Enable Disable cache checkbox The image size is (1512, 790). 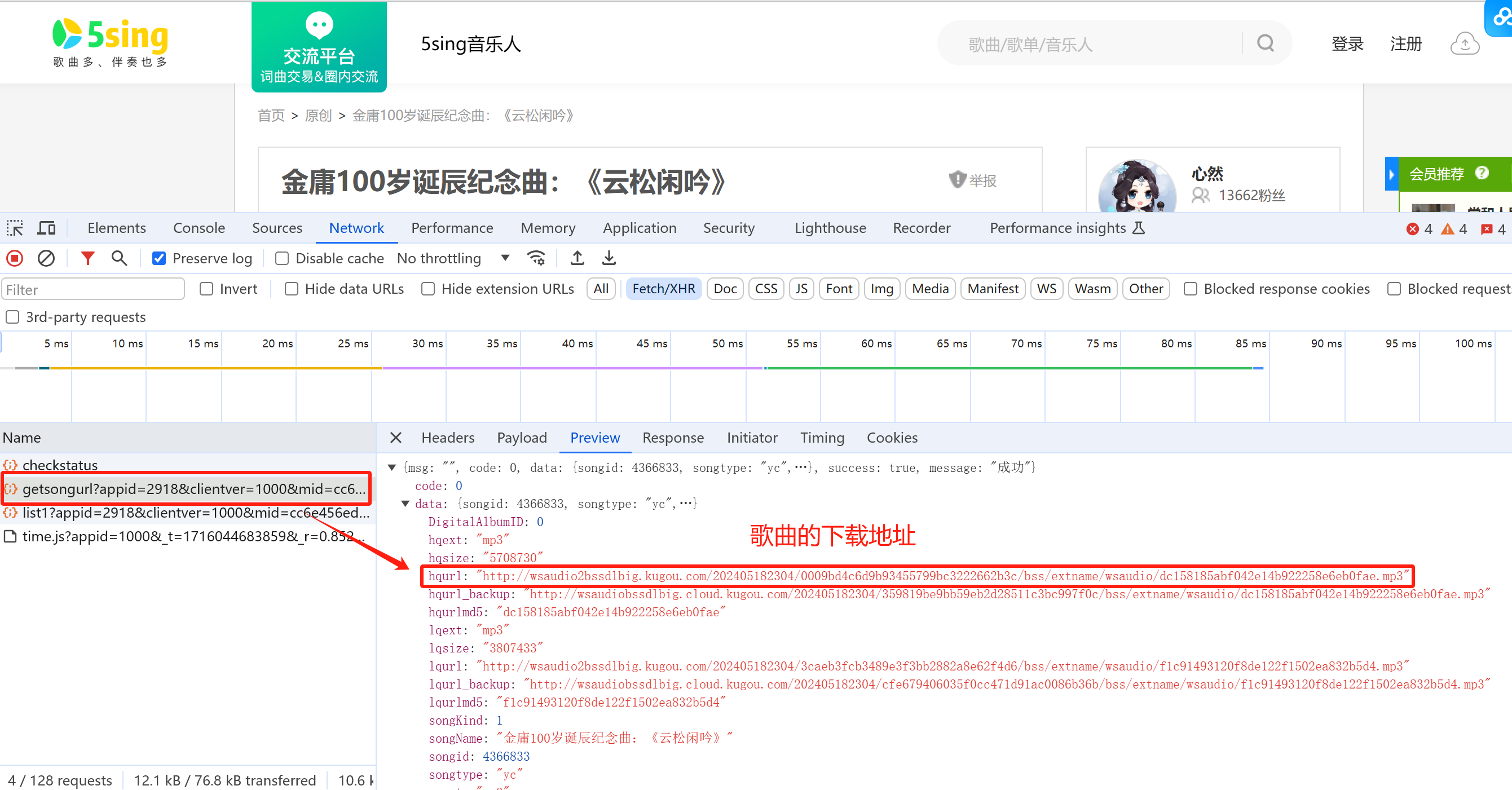pos(283,258)
